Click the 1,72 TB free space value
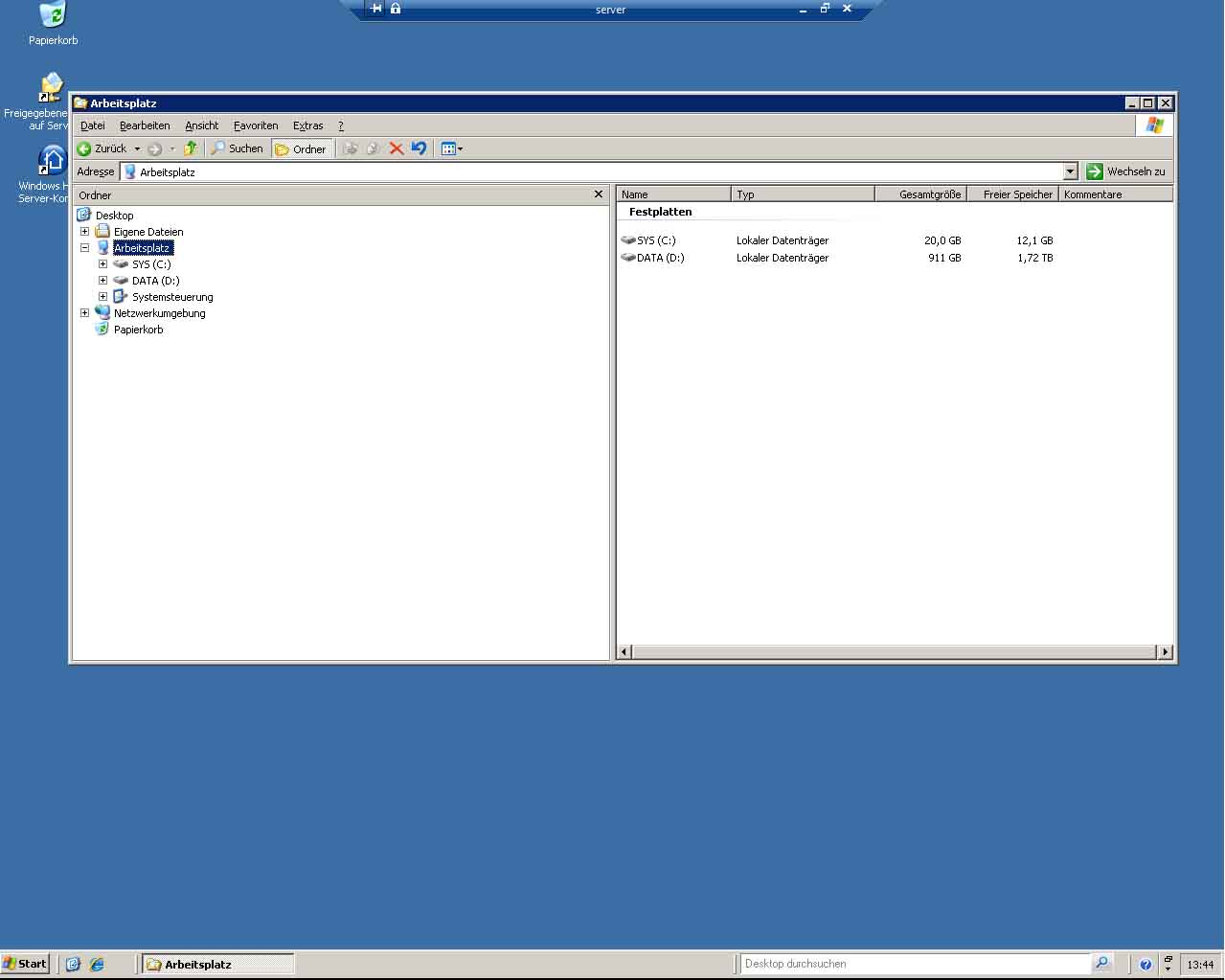The height and width of the screenshot is (980, 1225). (1034, 258)
